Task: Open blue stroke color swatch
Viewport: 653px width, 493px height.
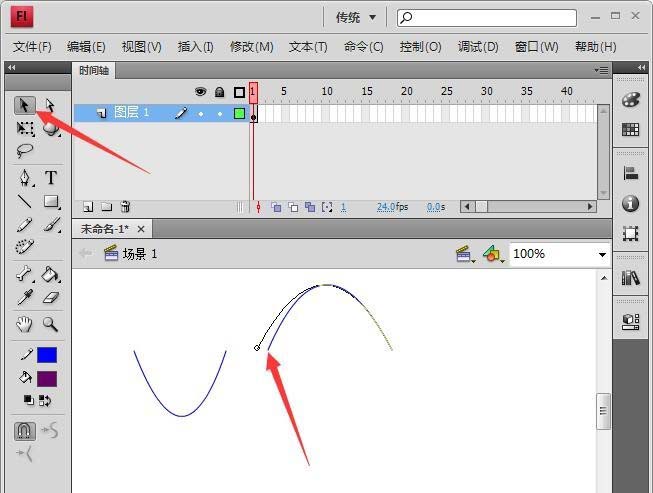Action: (47, 355)
